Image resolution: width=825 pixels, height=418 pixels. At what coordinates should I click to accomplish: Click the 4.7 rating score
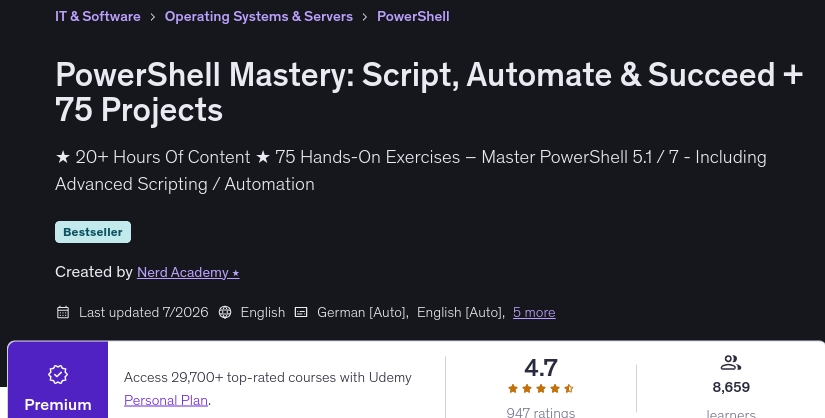pyautogui.click(x=541, y=367)
